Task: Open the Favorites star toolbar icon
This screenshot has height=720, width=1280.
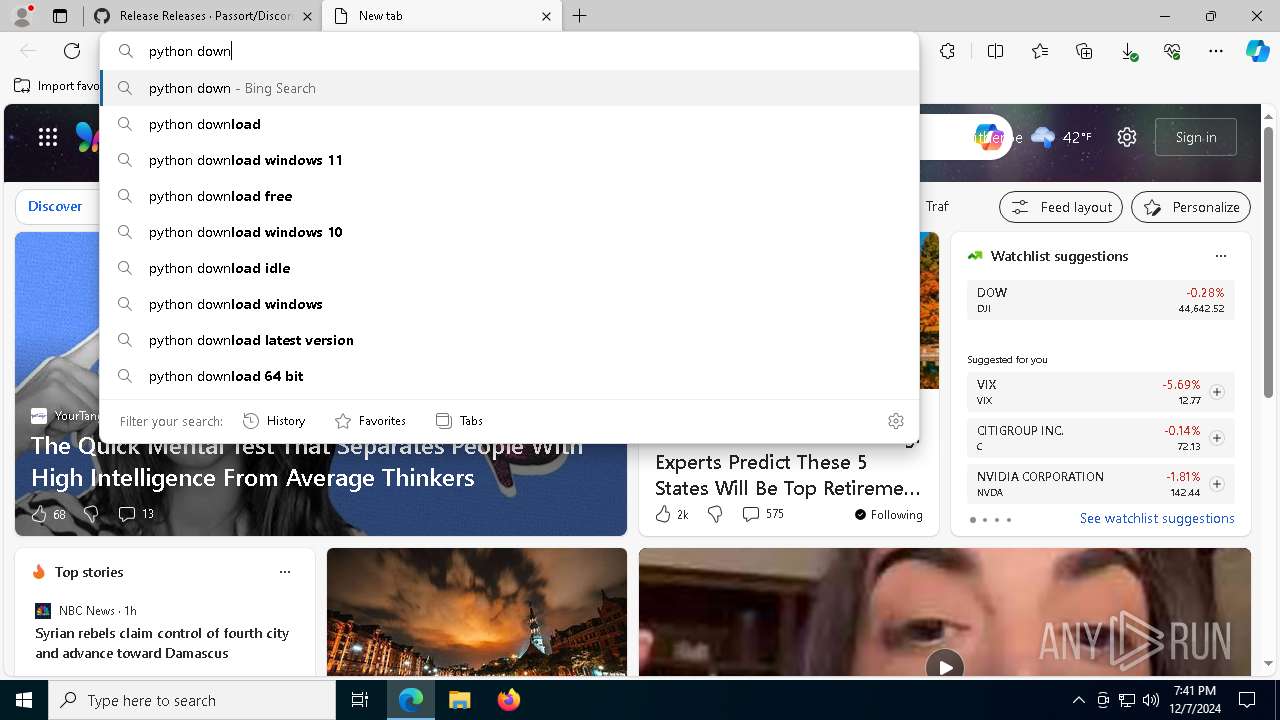Action: click(1040, 51)
